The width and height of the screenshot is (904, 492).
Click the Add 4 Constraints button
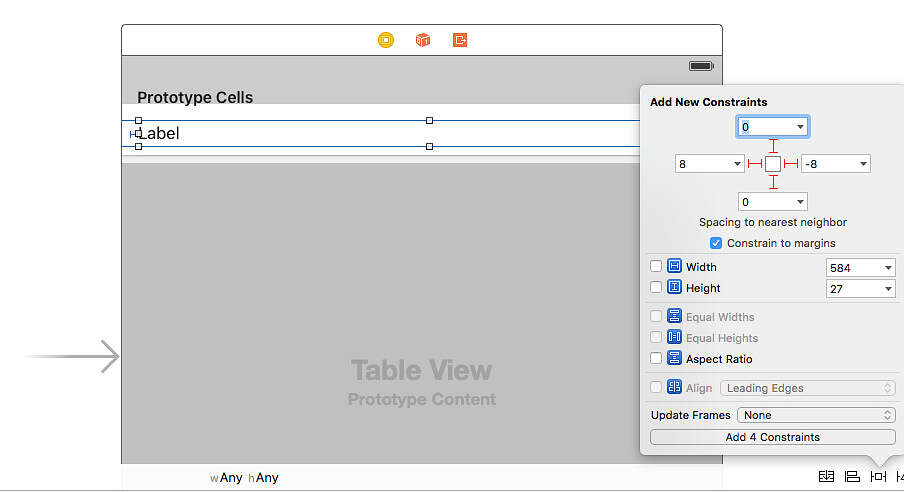click(772, 437)
